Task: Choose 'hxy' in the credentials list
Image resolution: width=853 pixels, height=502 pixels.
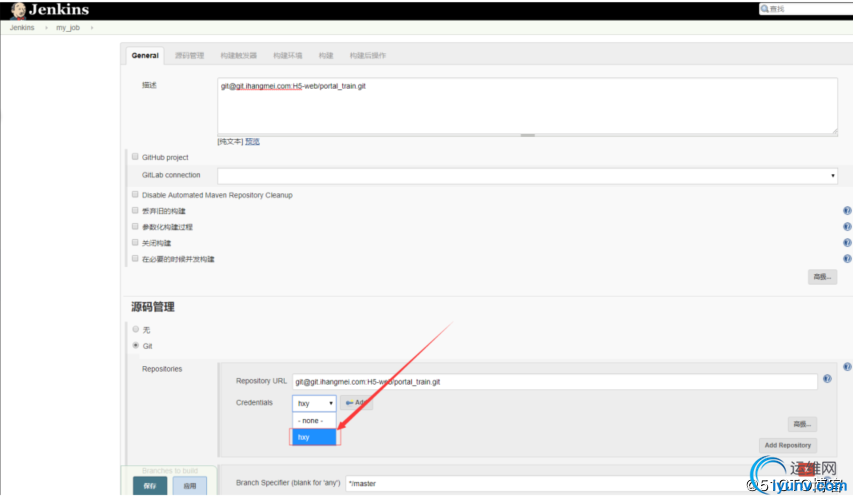Action: click(x=314, y=437)
